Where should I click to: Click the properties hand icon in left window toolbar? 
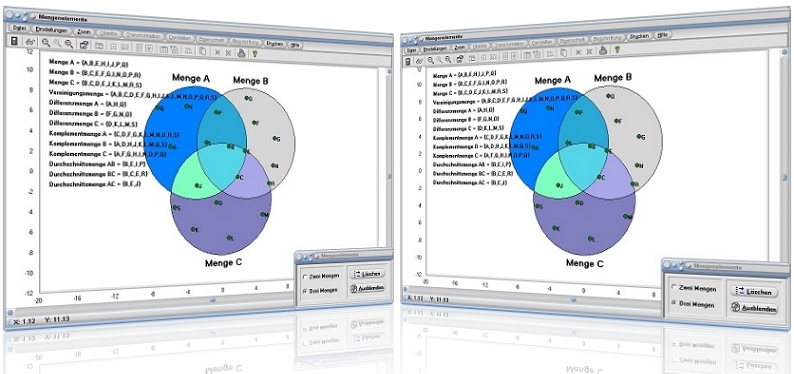84,45
